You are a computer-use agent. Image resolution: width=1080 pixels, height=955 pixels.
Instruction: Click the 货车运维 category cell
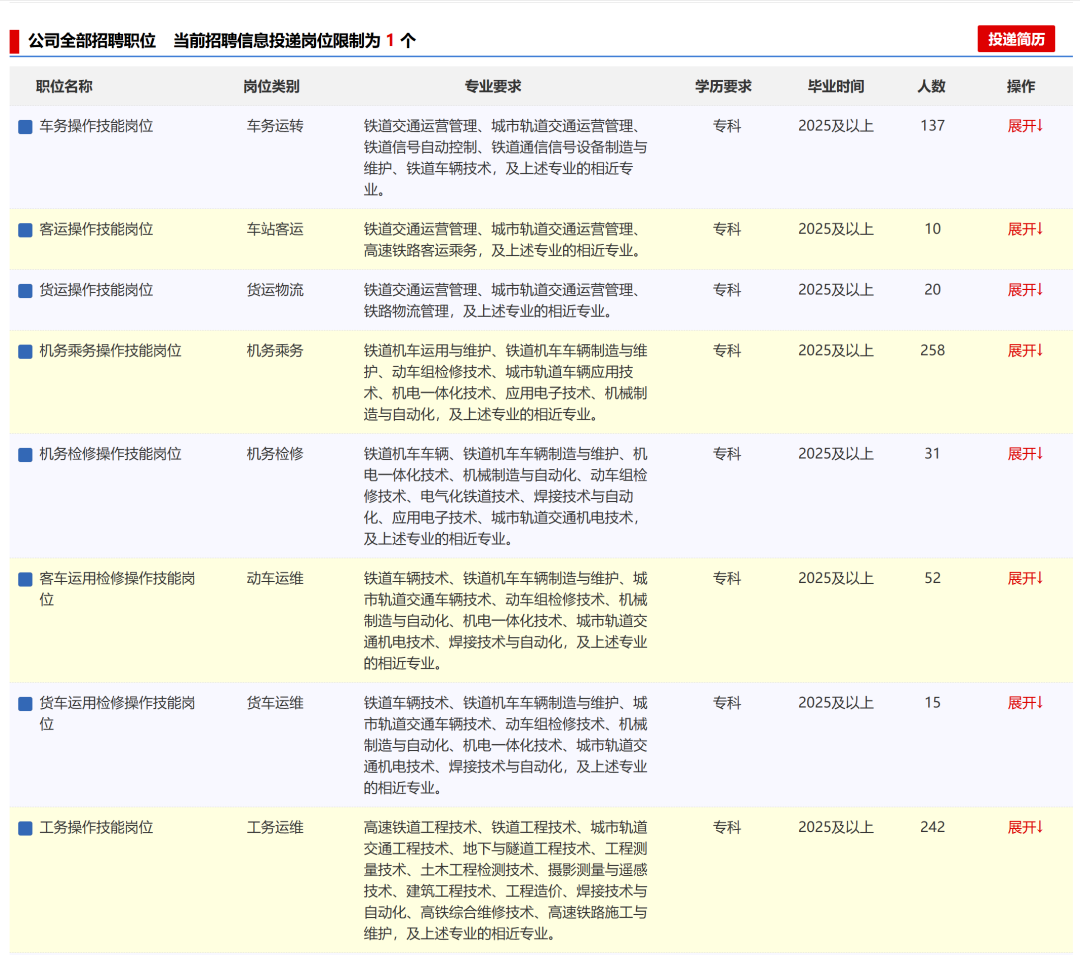276,703
